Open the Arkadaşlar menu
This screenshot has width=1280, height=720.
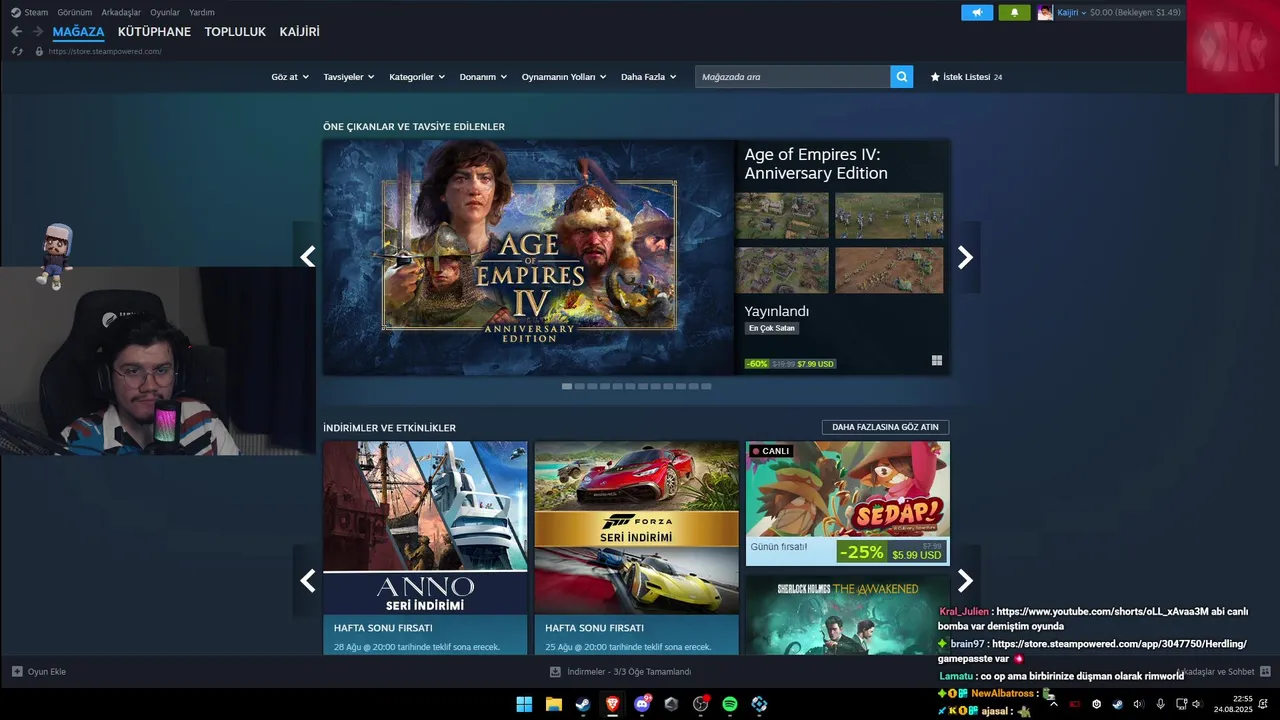[121, 13]
